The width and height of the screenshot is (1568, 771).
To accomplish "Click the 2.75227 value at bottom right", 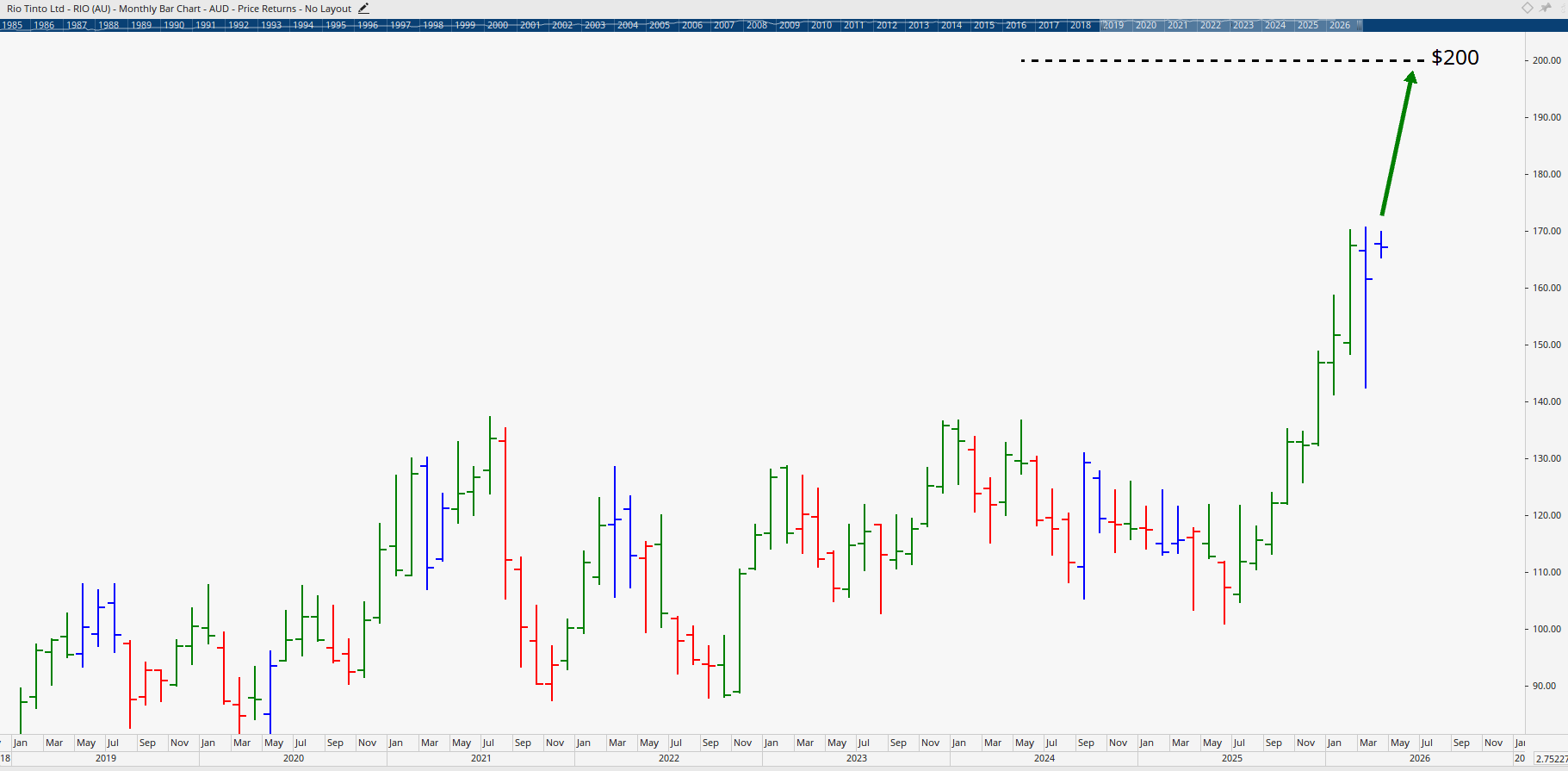I will [x=1552, y=759].
